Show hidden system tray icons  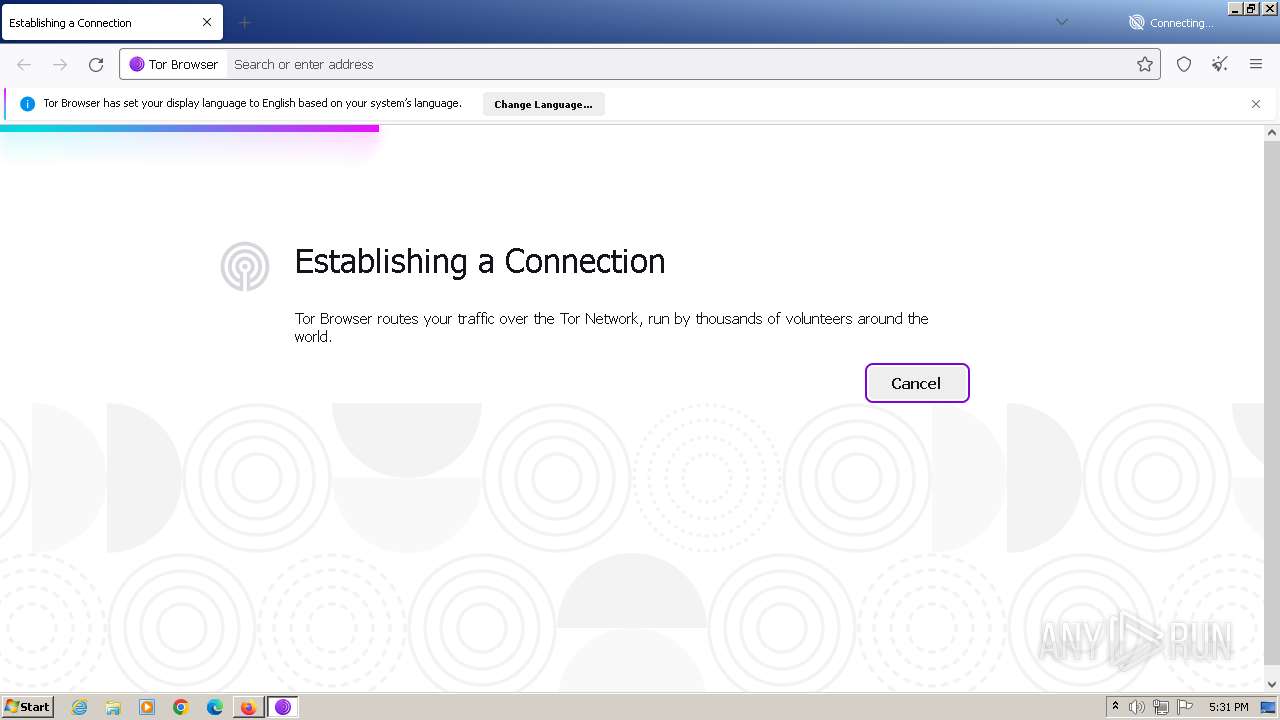1115,707
